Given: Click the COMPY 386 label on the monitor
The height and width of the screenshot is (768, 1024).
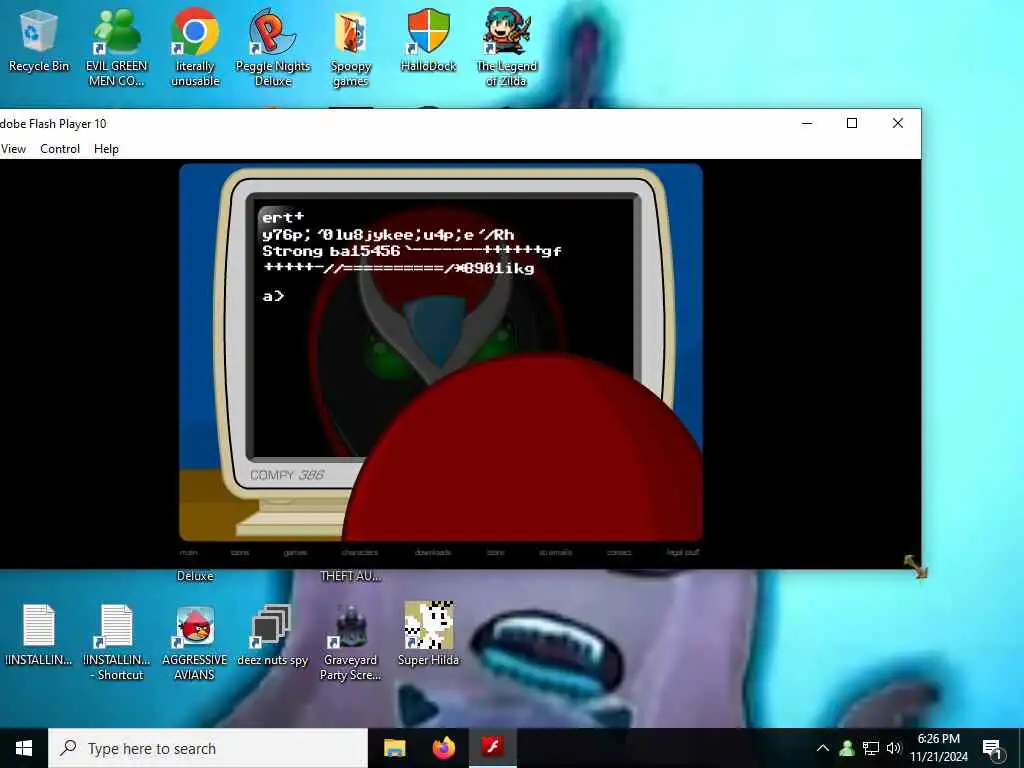Looking at the screenshot, I should coord(287,475).
